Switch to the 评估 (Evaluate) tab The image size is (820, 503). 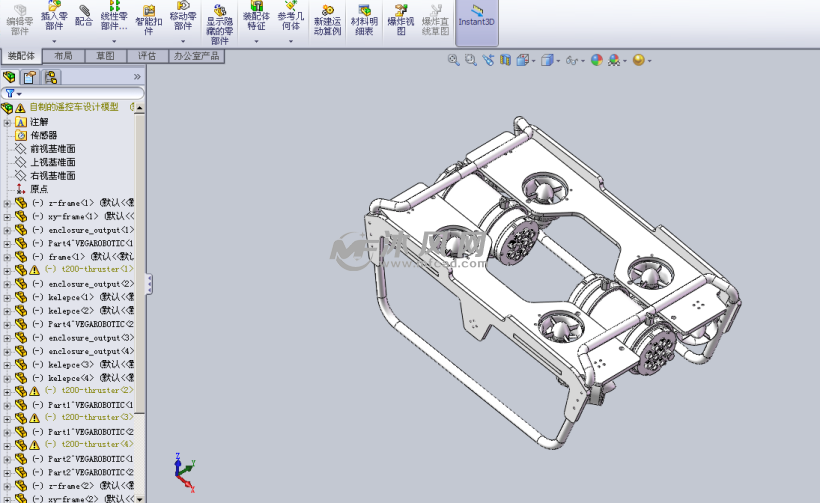(x=147, y=56)
